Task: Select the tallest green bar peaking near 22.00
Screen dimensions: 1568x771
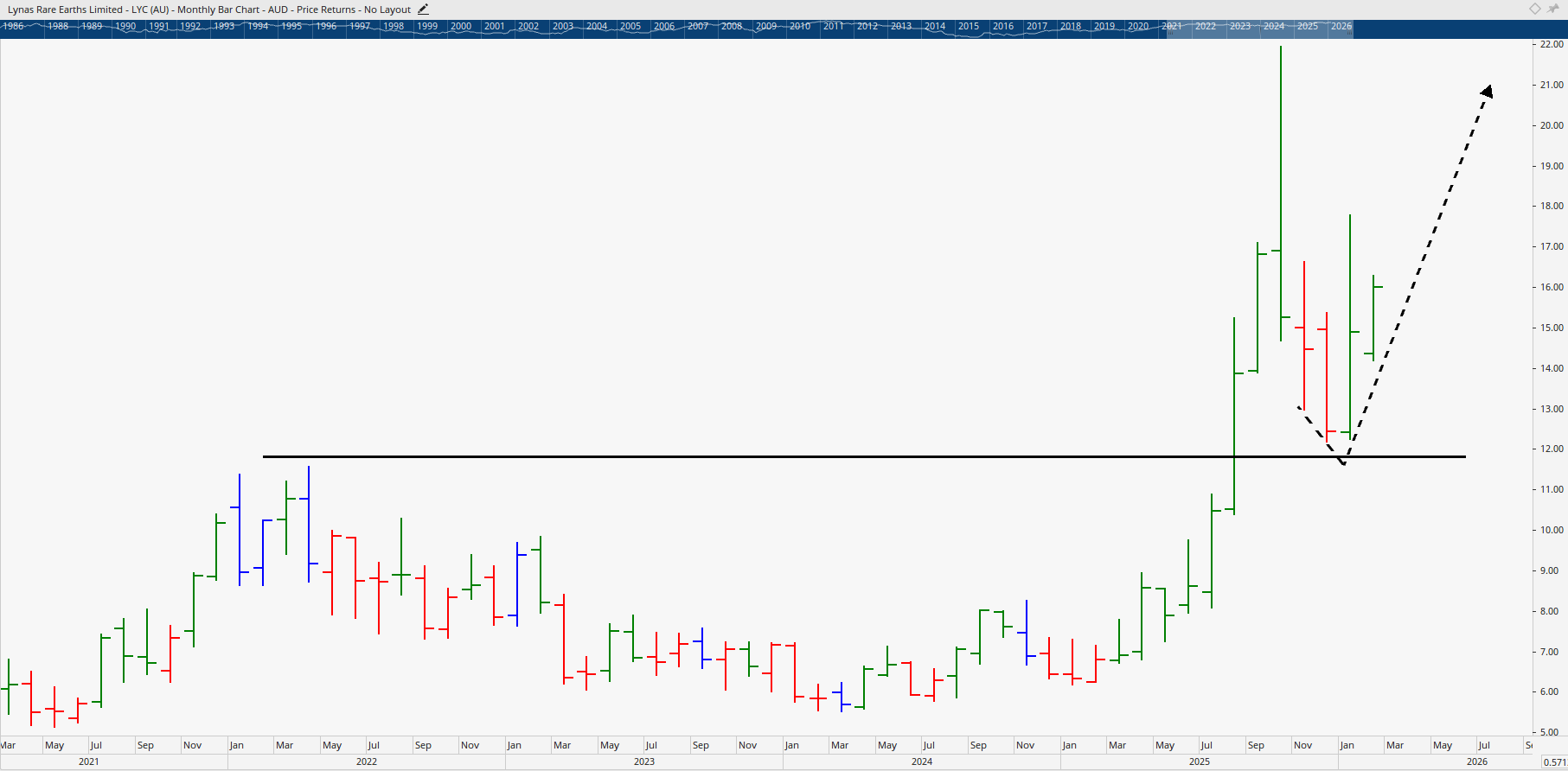Action: pos(1281,194)
